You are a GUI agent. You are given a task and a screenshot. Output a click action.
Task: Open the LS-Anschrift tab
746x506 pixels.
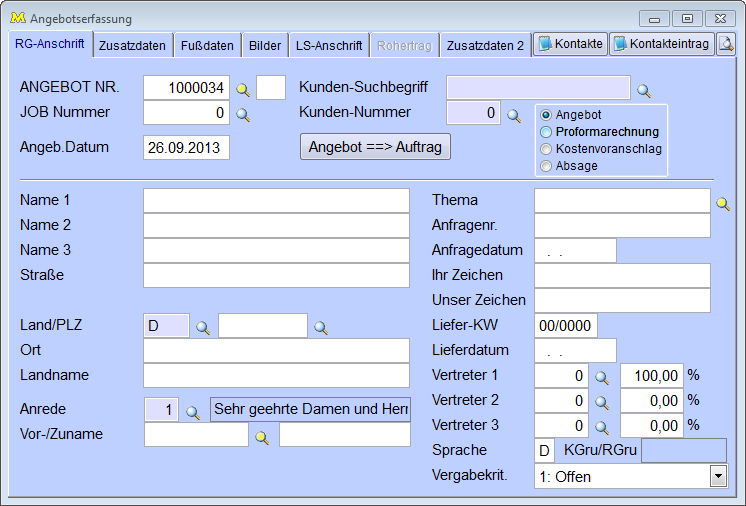point(329,46)
